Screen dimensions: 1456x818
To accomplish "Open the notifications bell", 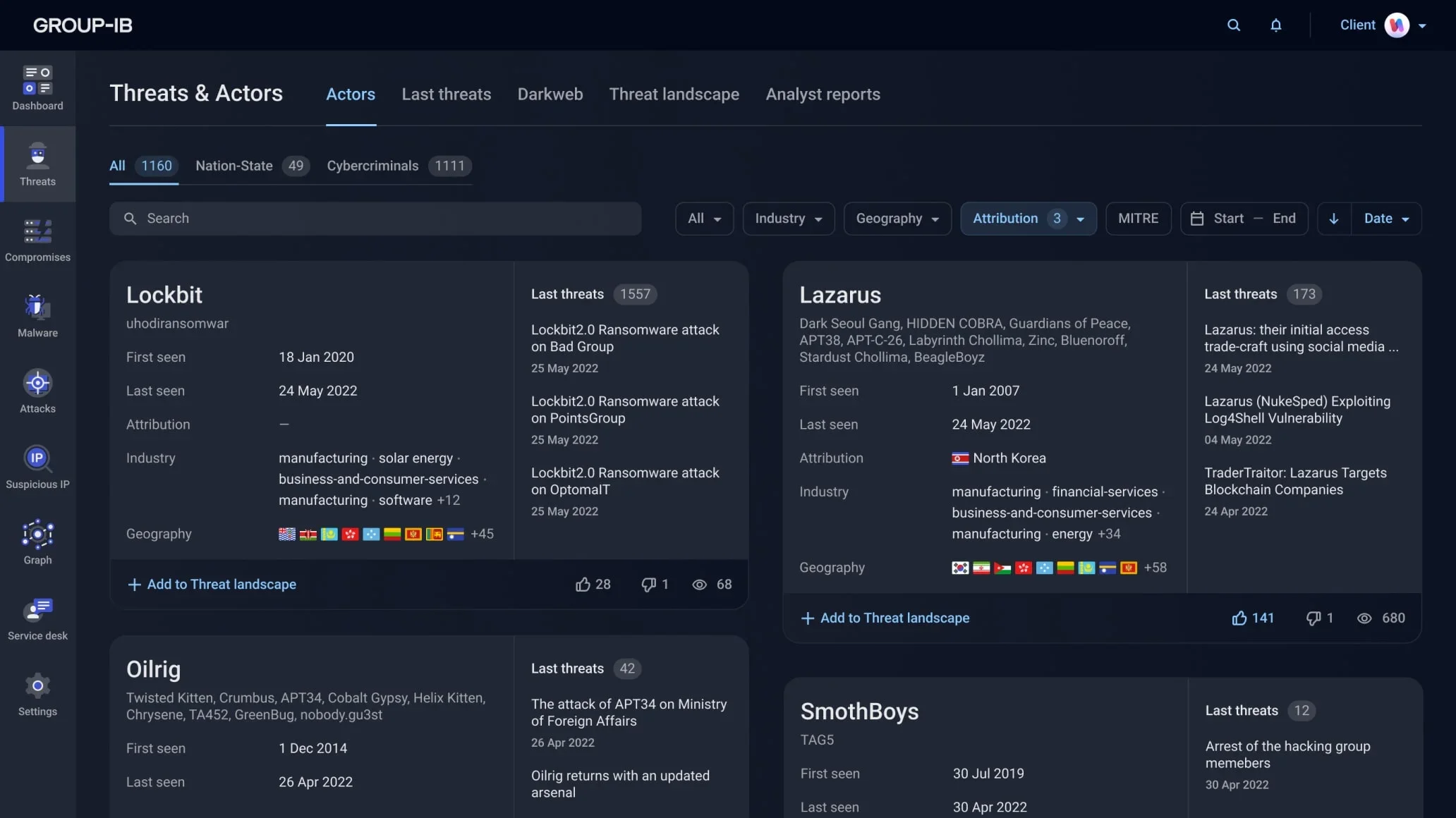I will [1276, 25].
